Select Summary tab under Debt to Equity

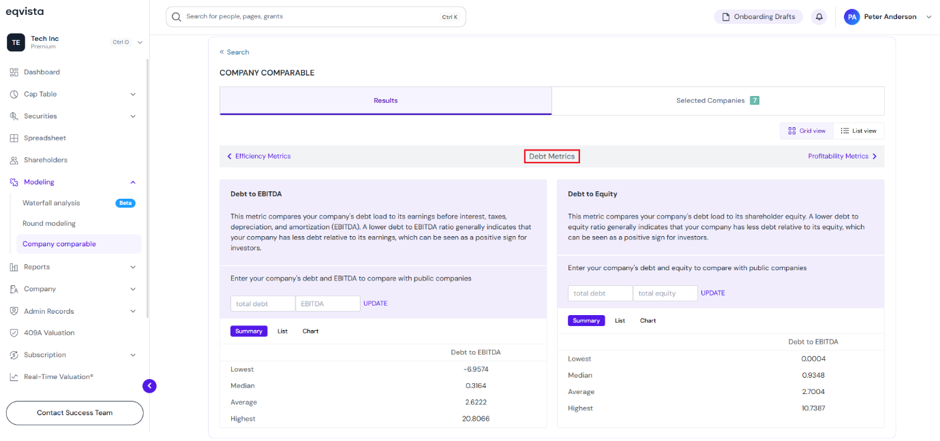coord(586,321)
